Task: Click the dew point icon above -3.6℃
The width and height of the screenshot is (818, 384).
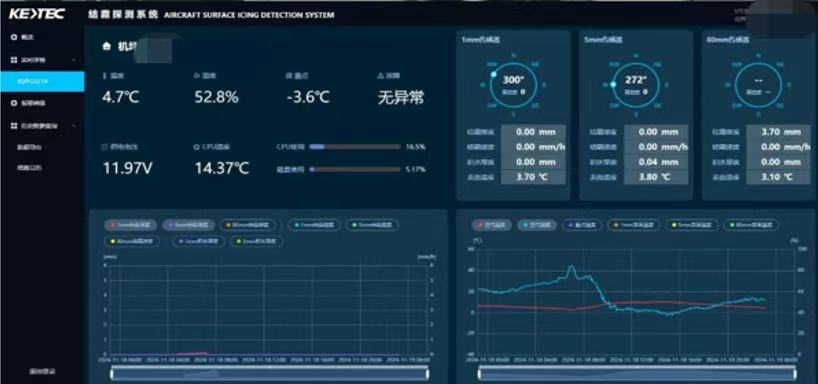Action: [288, 76]
